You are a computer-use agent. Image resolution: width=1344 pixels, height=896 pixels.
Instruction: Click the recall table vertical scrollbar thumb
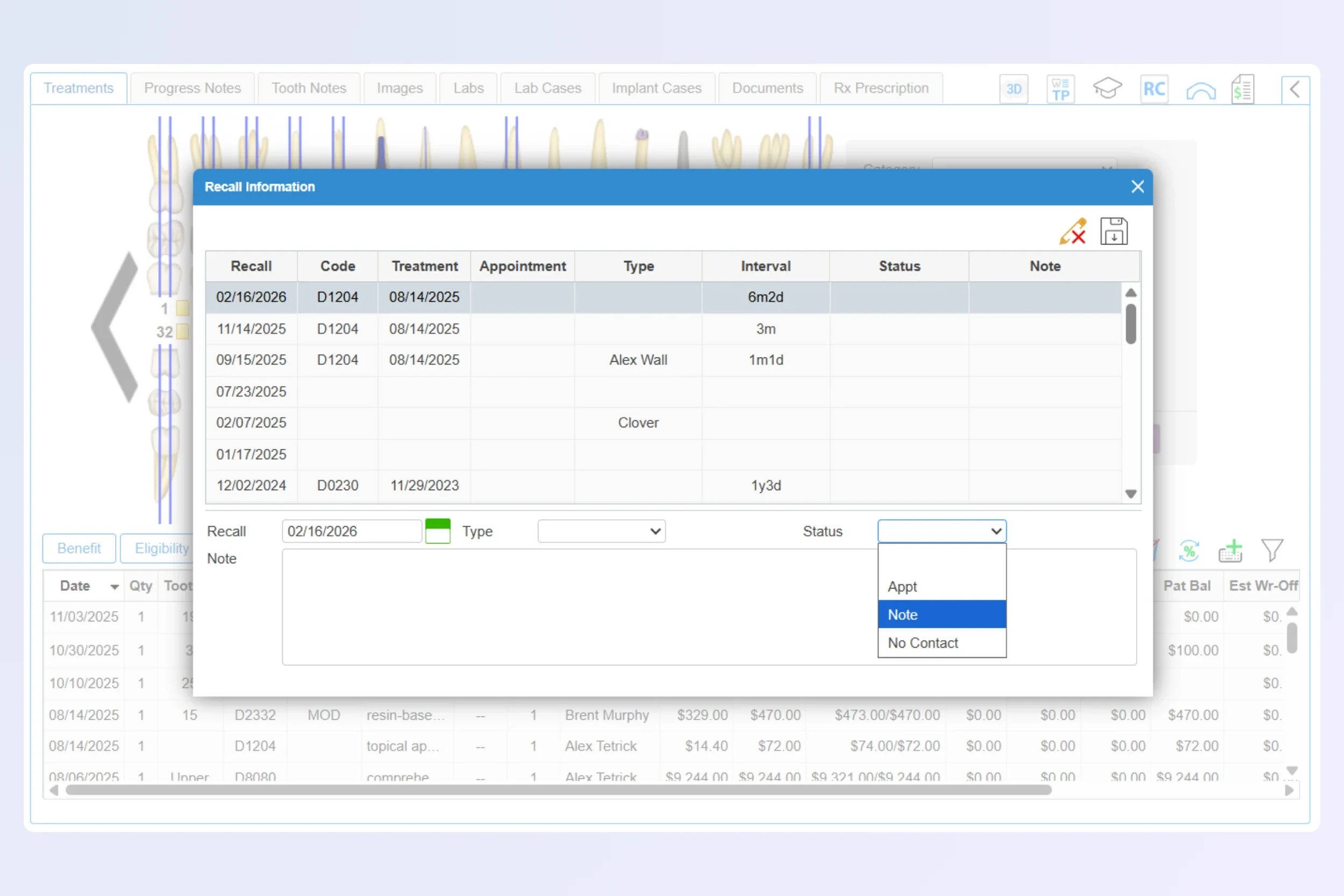(1130, 324)
